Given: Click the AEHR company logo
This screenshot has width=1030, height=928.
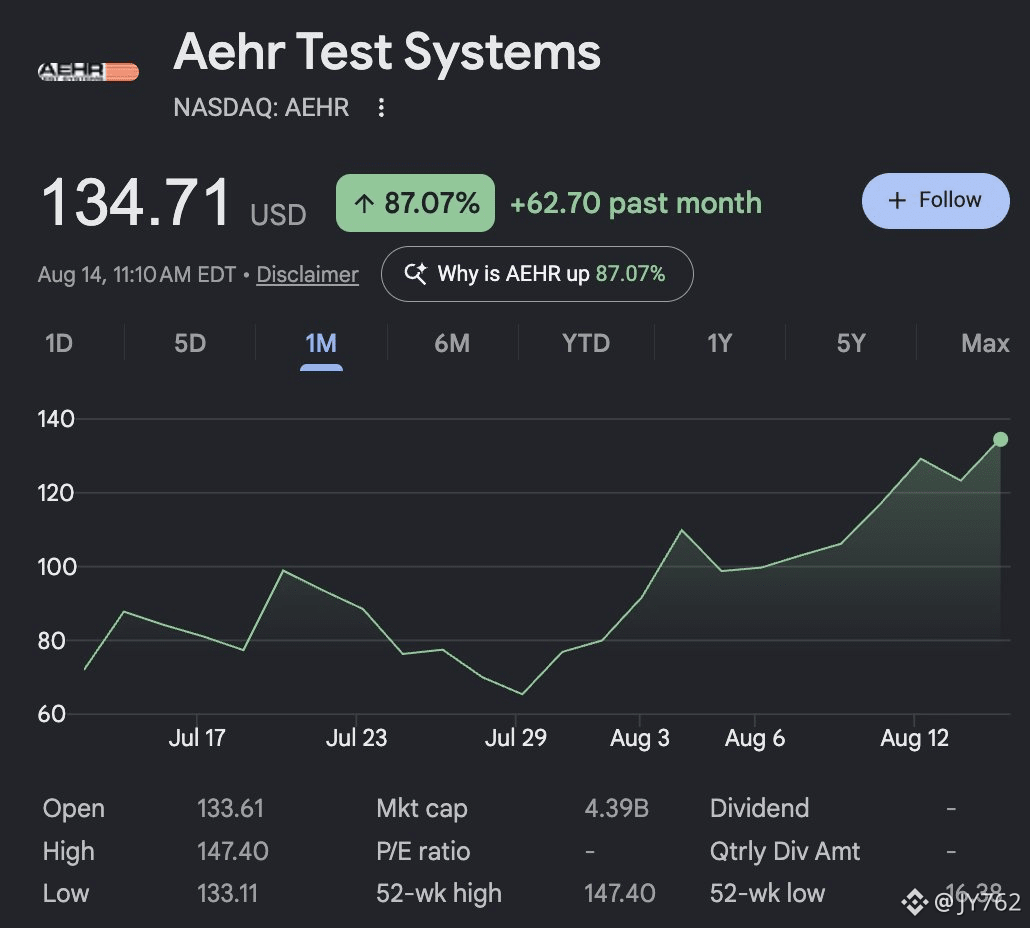Looking at the screenshot, I should click(88, 72).
